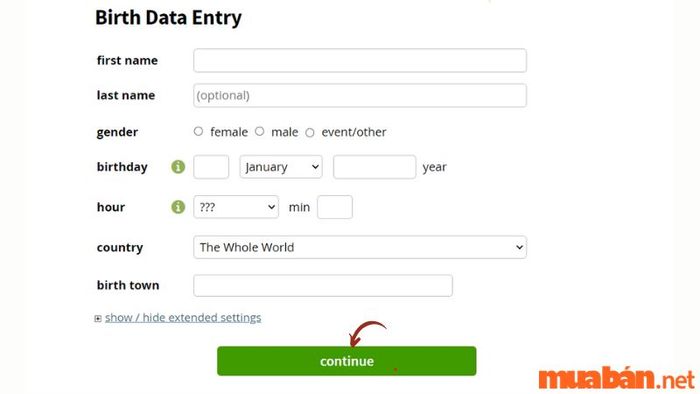Viewport: 700px width, 394px height.
Task: Focus the birth town text field
Action: (323, 286)
